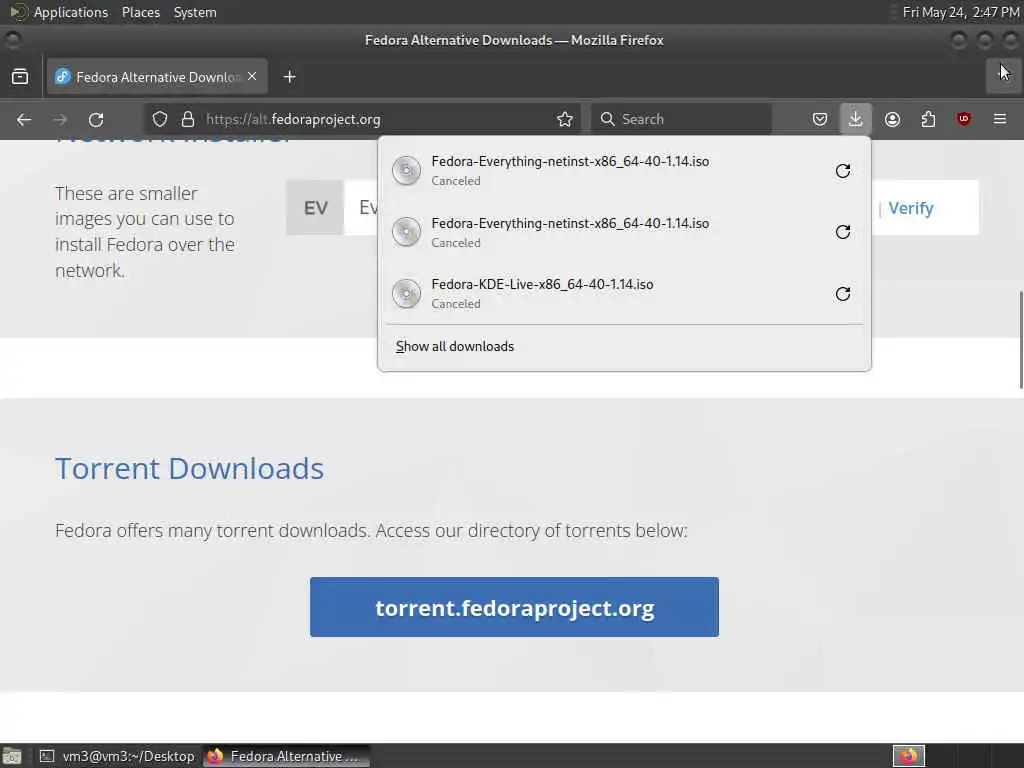Open the uBlock Origin extension
Viewport: 1024px width, 768px height.
[x=964, y=119]
